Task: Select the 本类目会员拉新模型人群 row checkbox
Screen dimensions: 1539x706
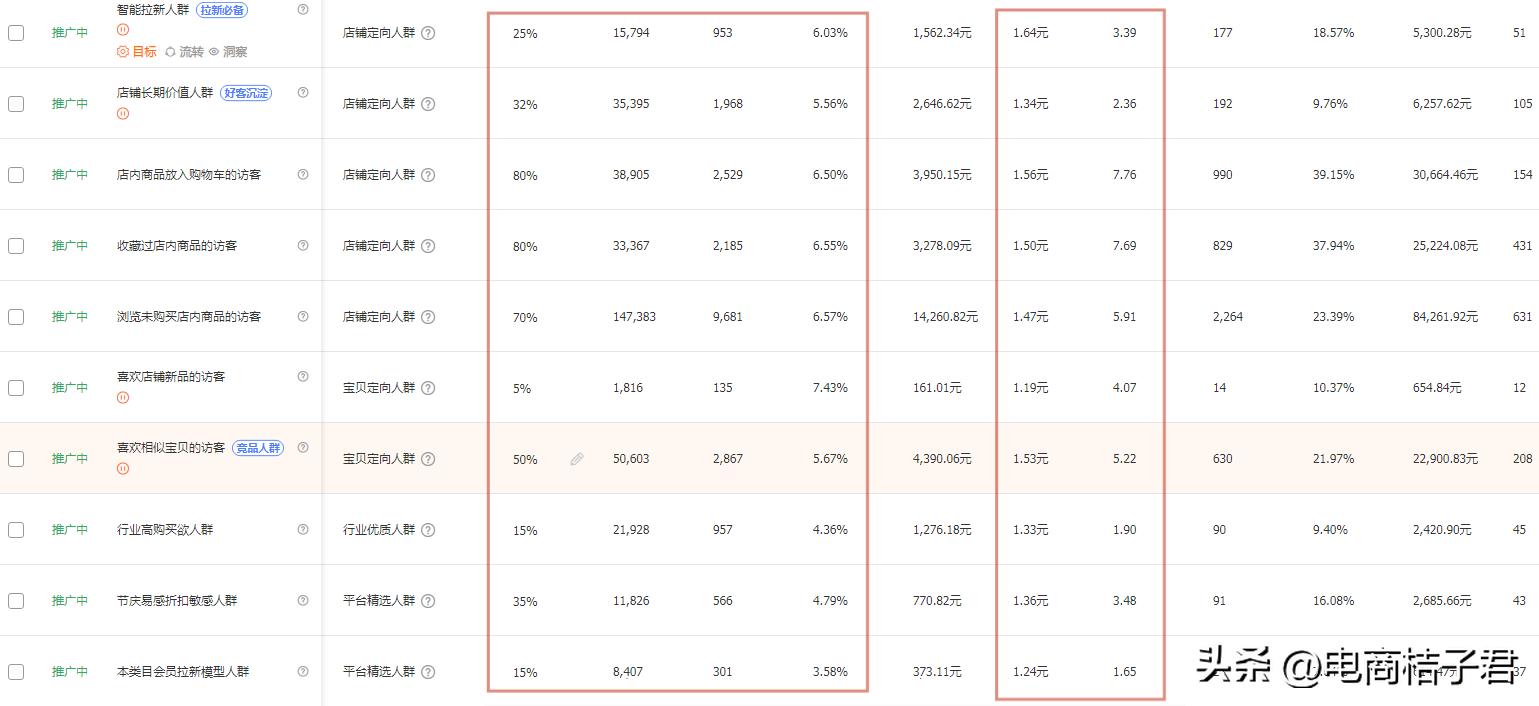Action: pyautogui.click(x=16, y=672)
